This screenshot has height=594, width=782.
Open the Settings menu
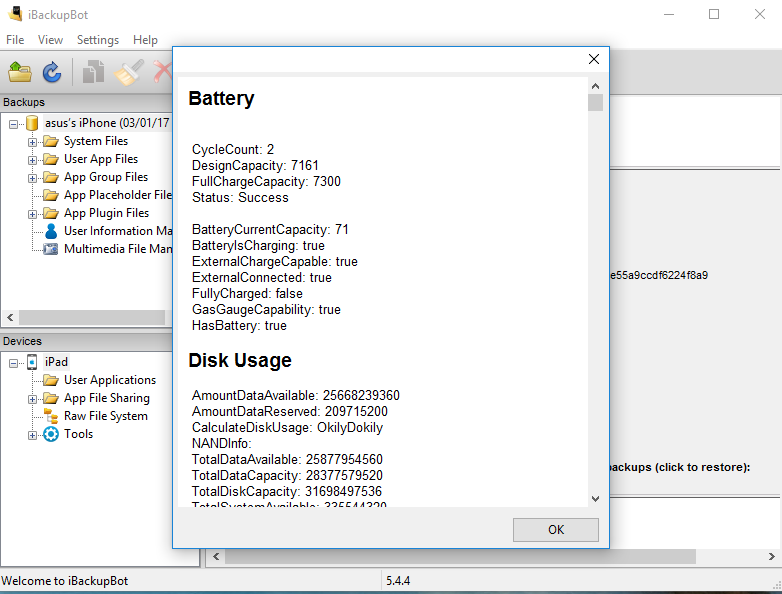[98, 40]
